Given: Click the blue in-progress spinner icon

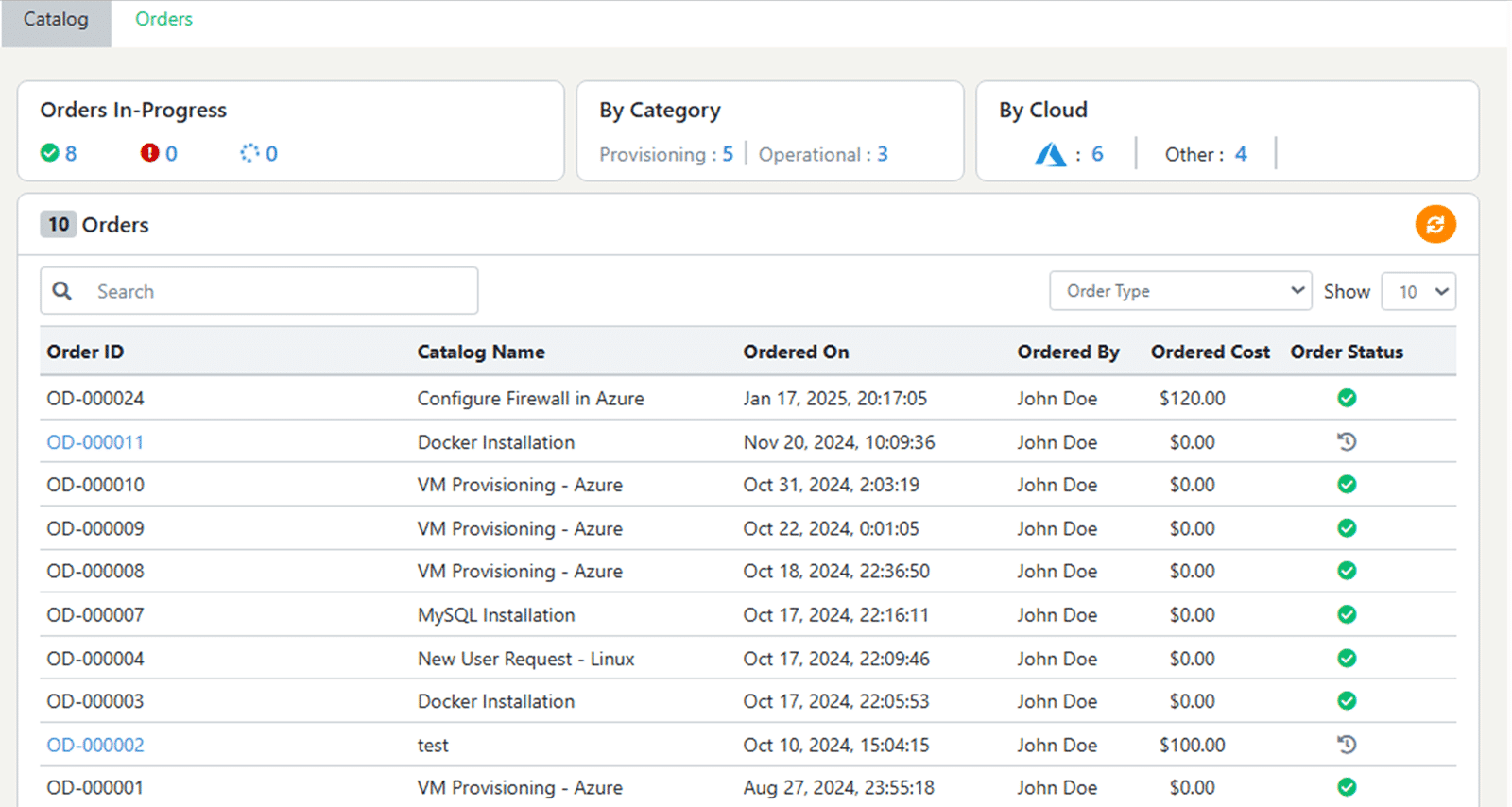Looking at the screenshot, I should (x=249, y=153).
